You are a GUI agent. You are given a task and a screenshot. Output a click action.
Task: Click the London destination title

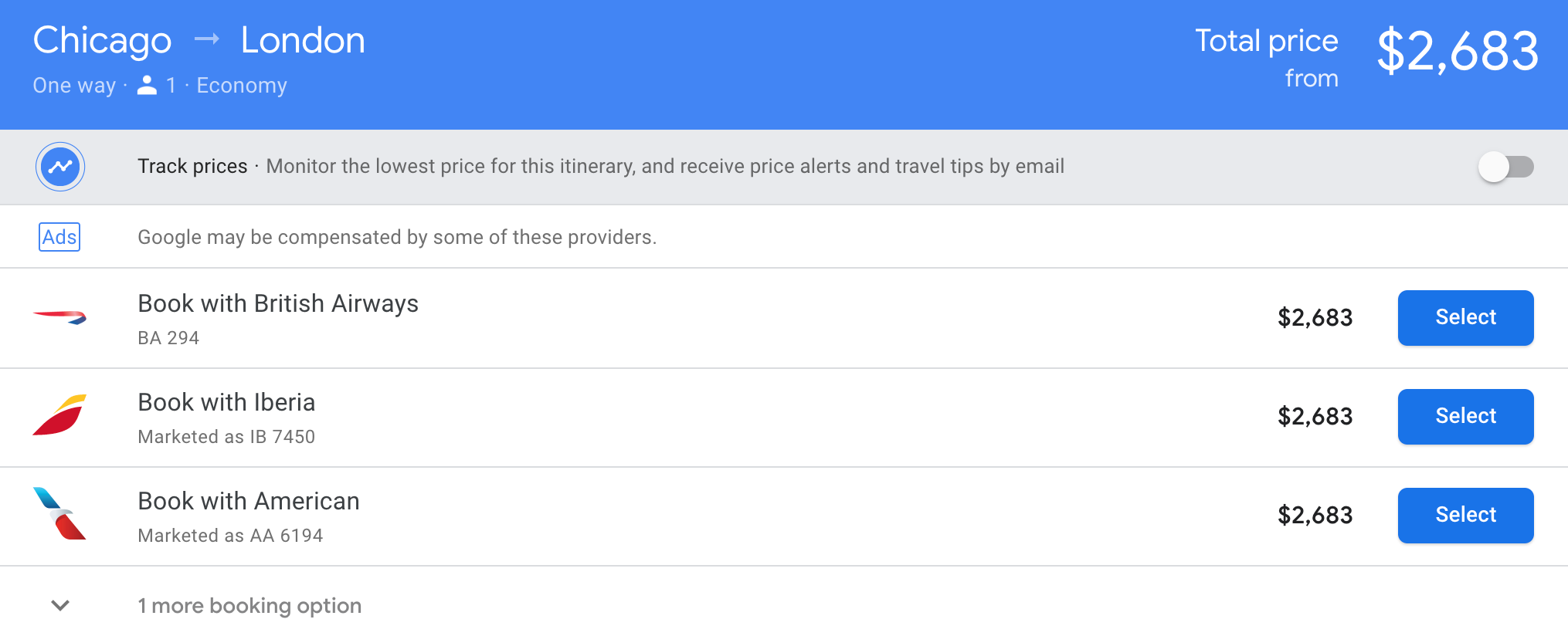tap(303, 40)
